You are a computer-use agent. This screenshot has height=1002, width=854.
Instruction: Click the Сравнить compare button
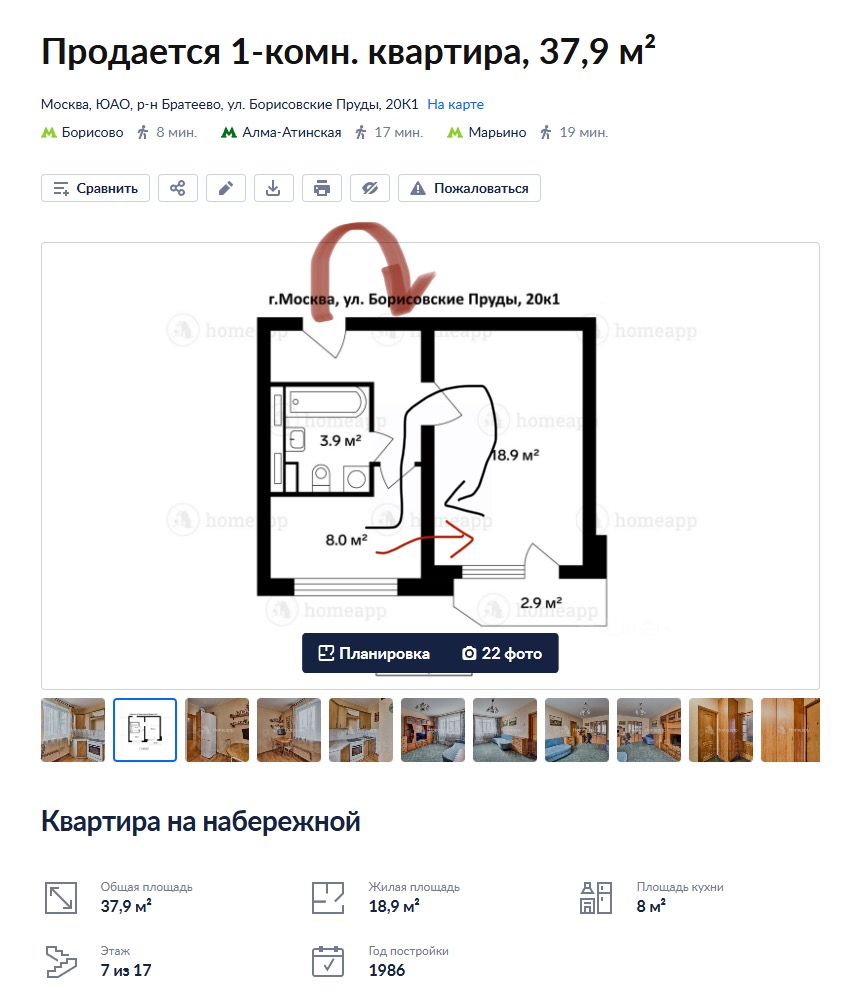[x=95, y=188]
